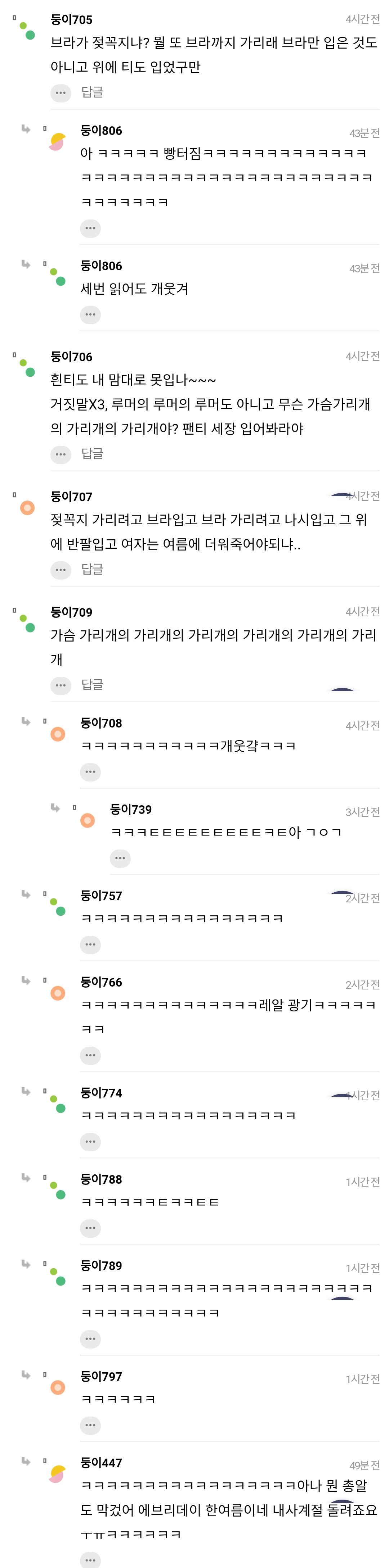The width and height of the screenshot is (389, 1568).
Task: Click 둥이707's orange ring avatar
Action: (x=27, y=508)
